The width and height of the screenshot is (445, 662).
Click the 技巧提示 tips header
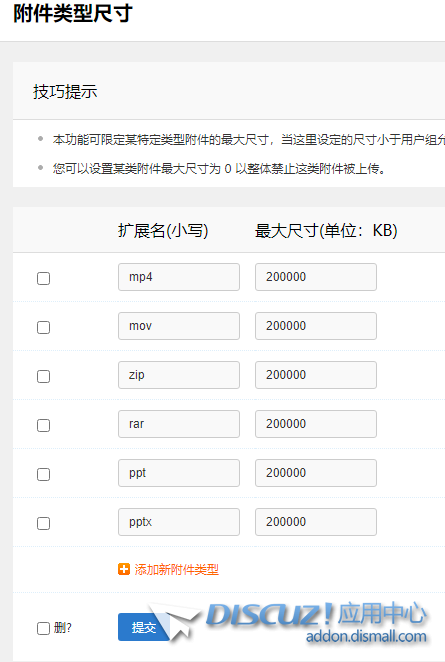(65, 92)
